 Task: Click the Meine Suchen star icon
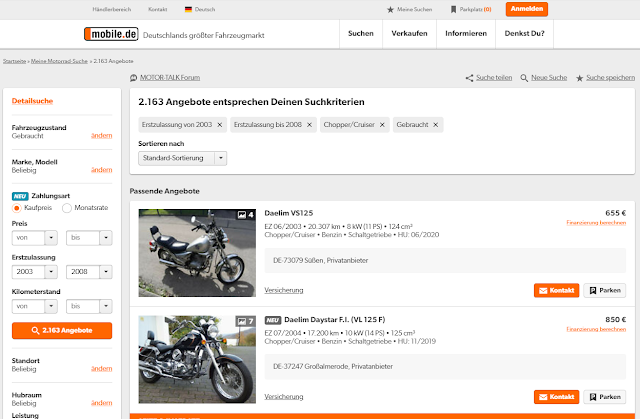390,9
